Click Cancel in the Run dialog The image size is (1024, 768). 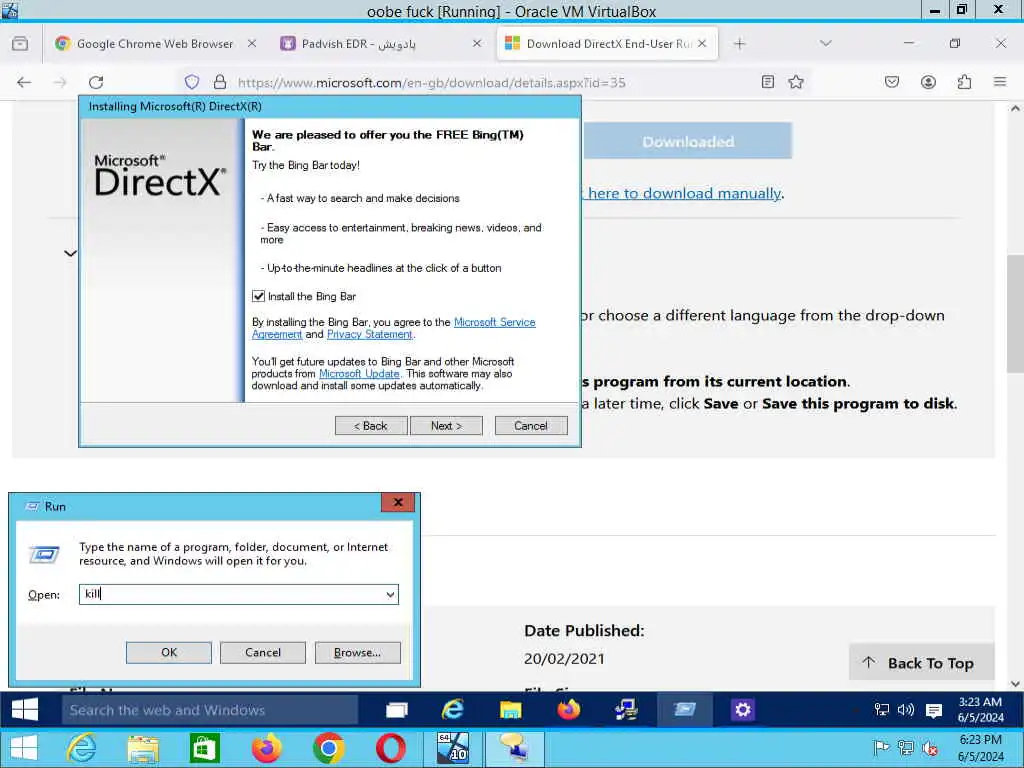tap(263, 652)
